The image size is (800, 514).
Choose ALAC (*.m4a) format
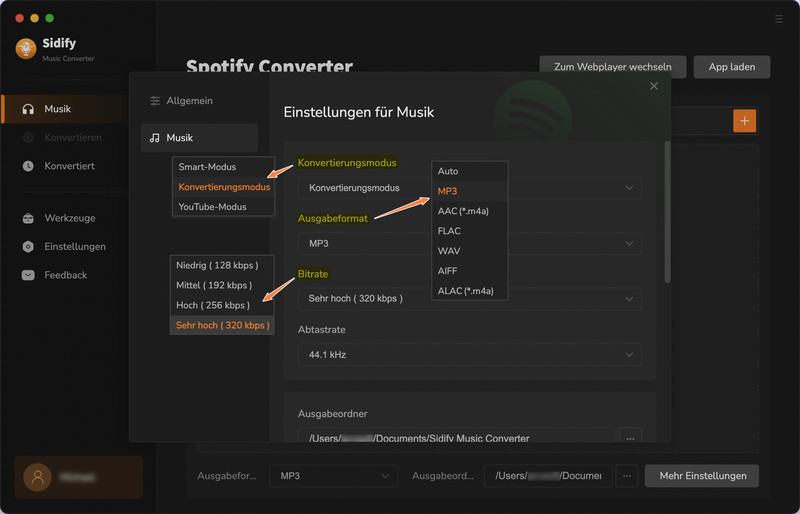pyautogui.click(x=469, y=291)
